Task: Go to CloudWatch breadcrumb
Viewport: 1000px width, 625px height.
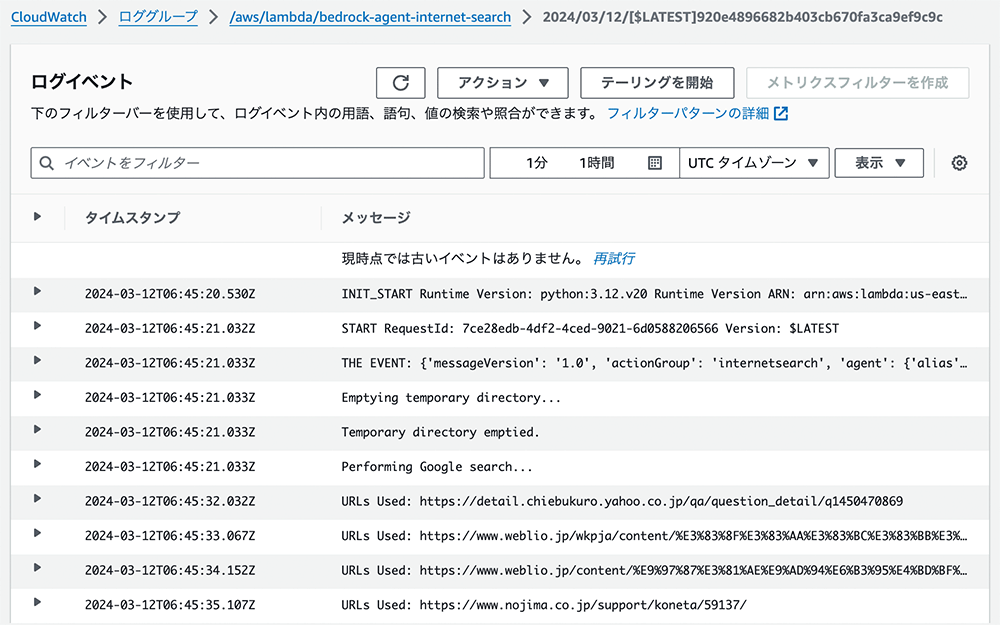Action: coord(48,17)
